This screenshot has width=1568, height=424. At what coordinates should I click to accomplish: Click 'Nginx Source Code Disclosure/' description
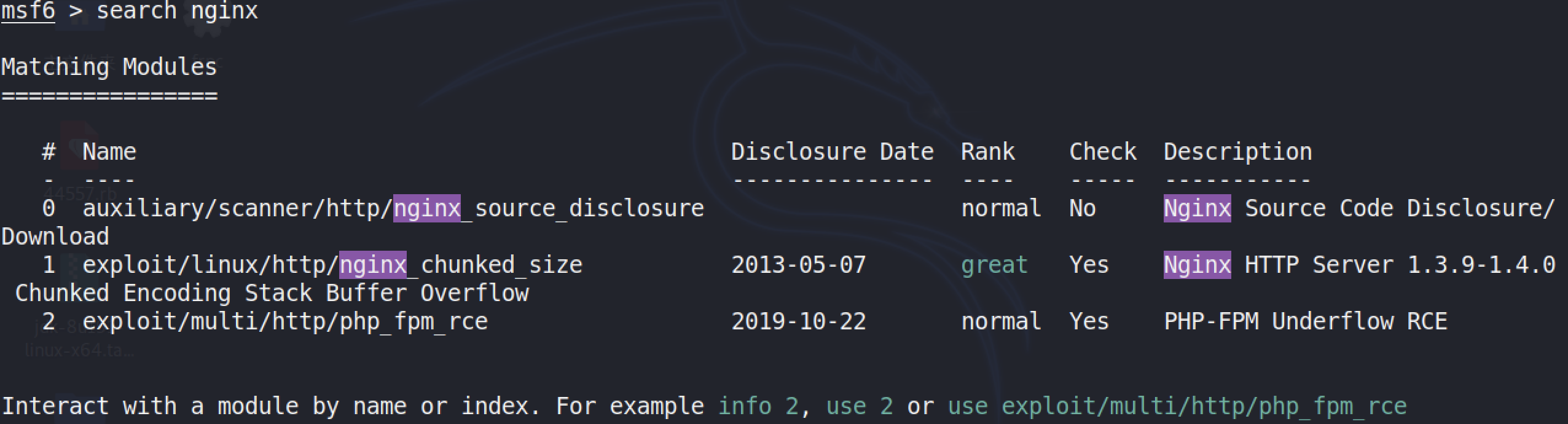coord(1360,208)
